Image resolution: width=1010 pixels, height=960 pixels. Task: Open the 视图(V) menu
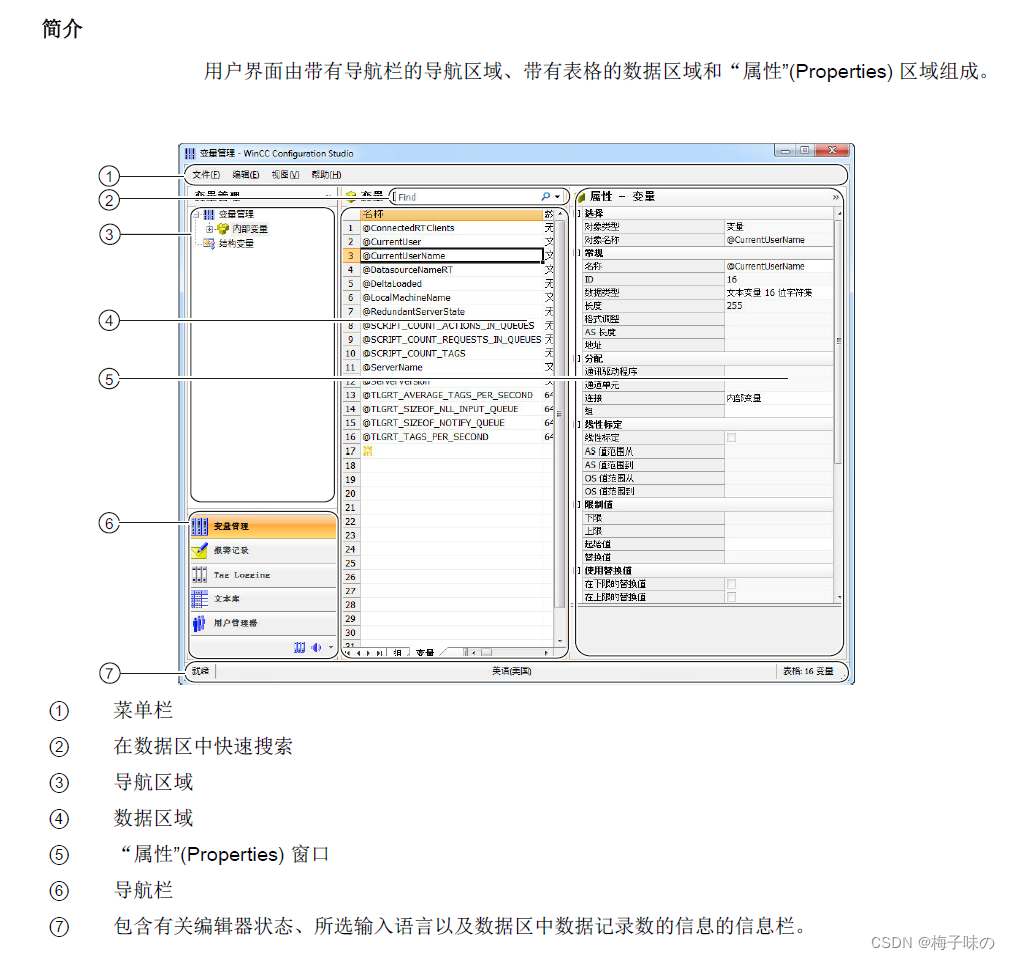[x=285, y=175]
